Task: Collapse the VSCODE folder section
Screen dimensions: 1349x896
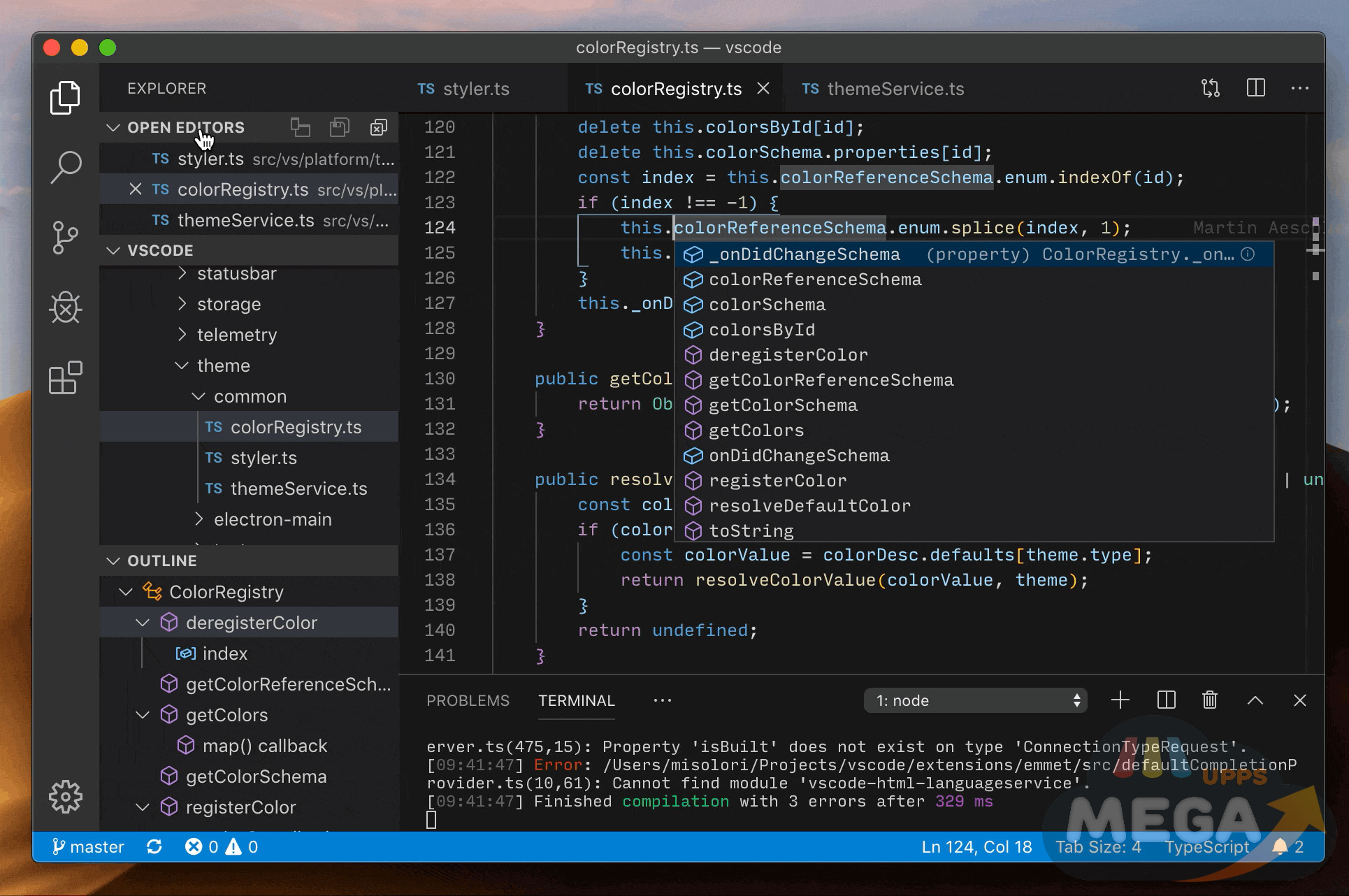Action: (x=113, y=250)
